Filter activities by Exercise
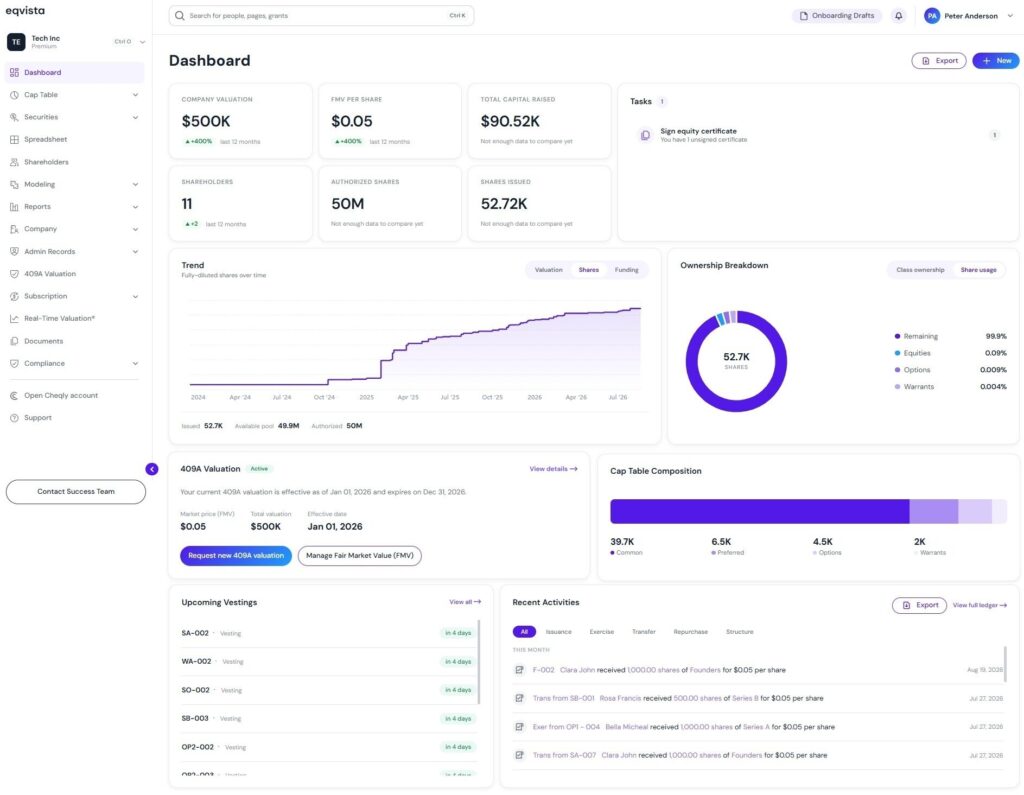 [x=601, y=632]
